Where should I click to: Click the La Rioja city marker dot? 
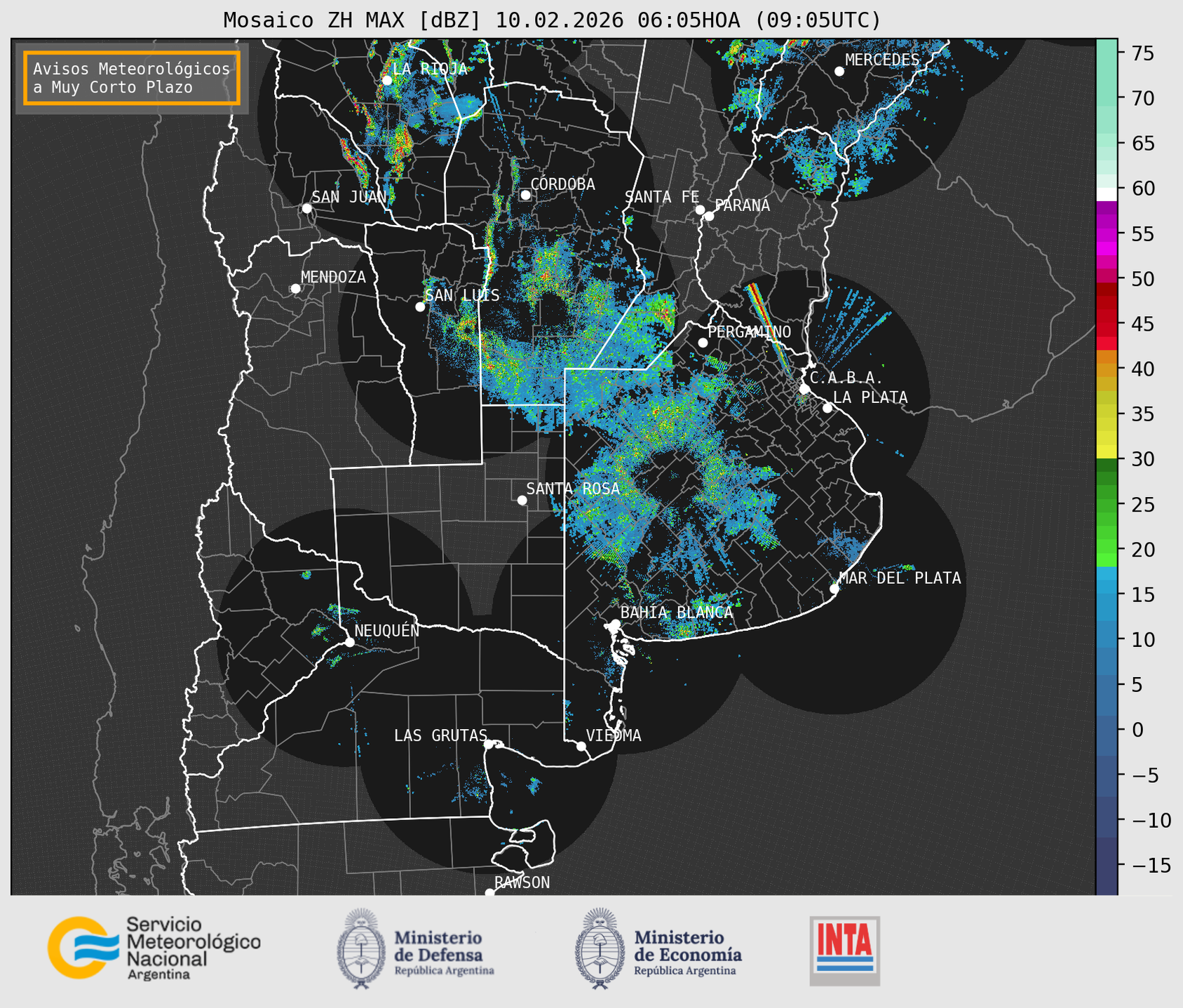click(387, 80)
